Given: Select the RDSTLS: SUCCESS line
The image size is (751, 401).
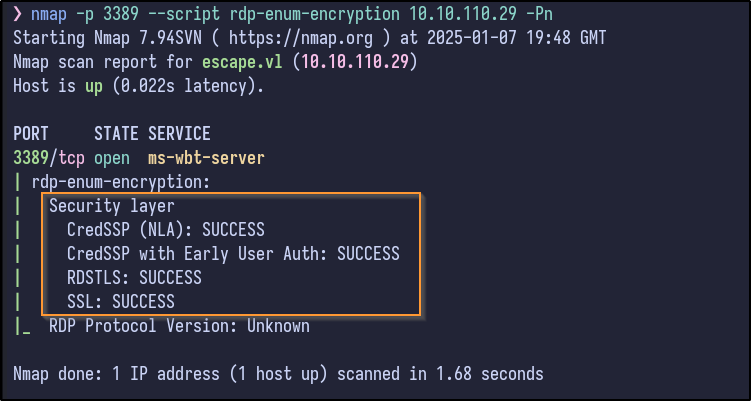Looking at the screenshot, I should pos(134,277).
